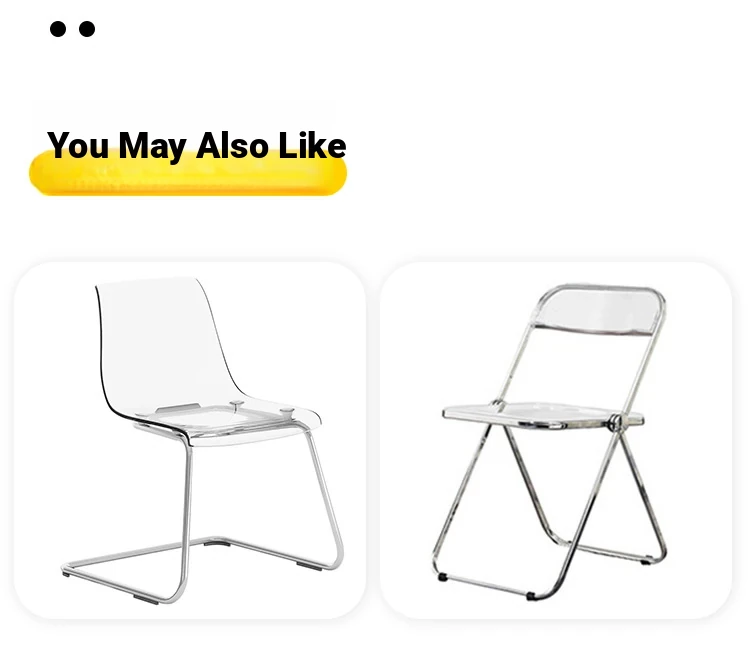Click the first black dot indicator

coord(58,29)
